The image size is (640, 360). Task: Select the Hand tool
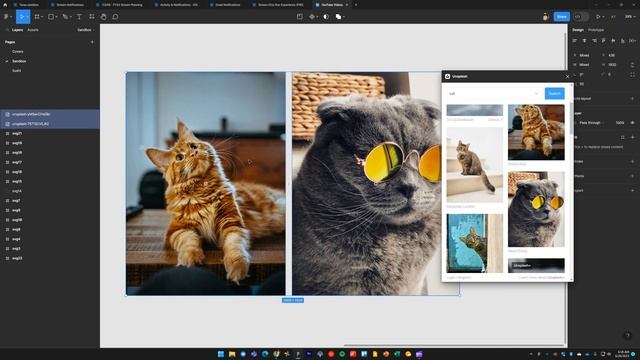(x=103, y=17)
